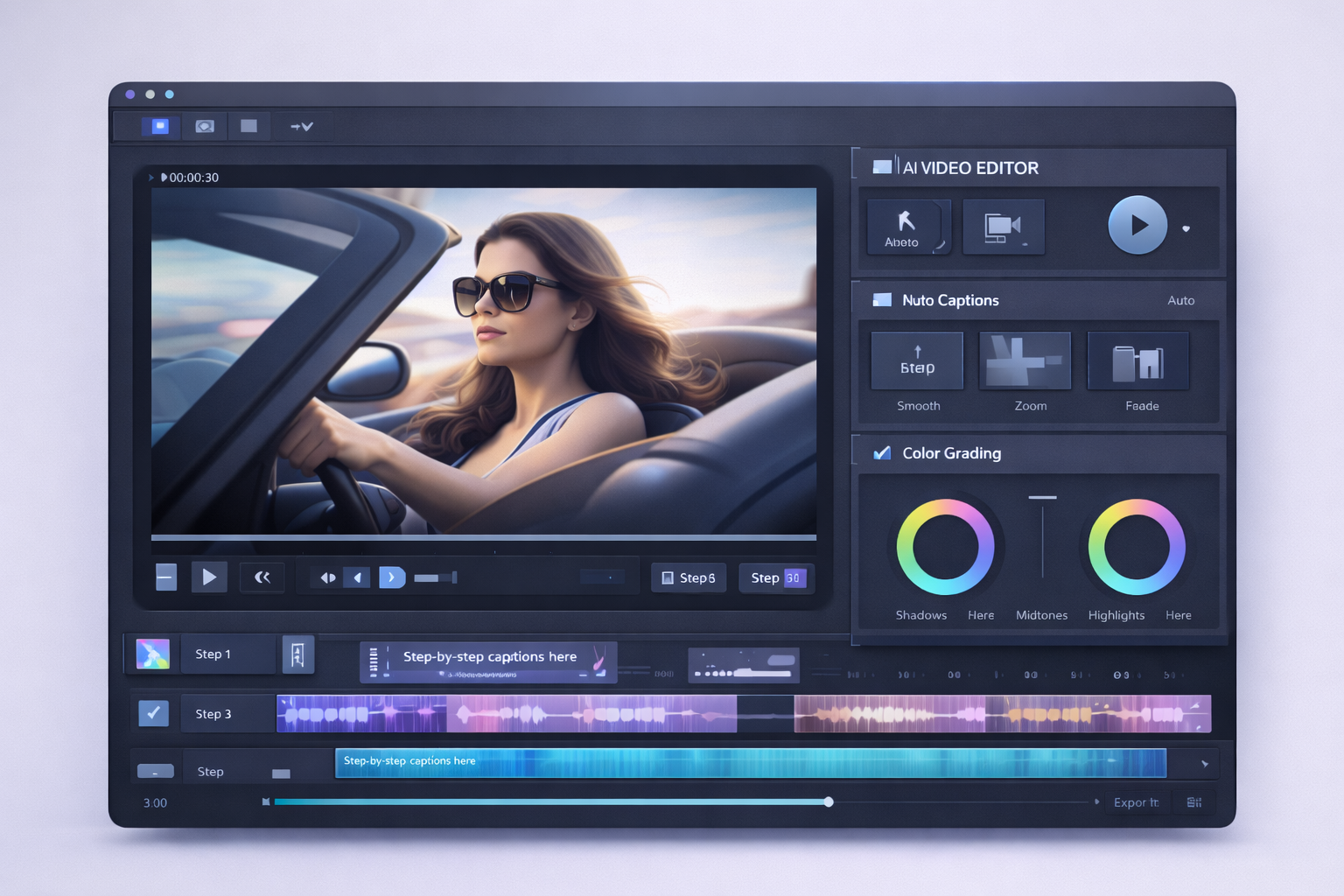Screen dimensions: 1344x896
Task: Open dropdown arrow beside round play button
Action: pos(1186,228)
